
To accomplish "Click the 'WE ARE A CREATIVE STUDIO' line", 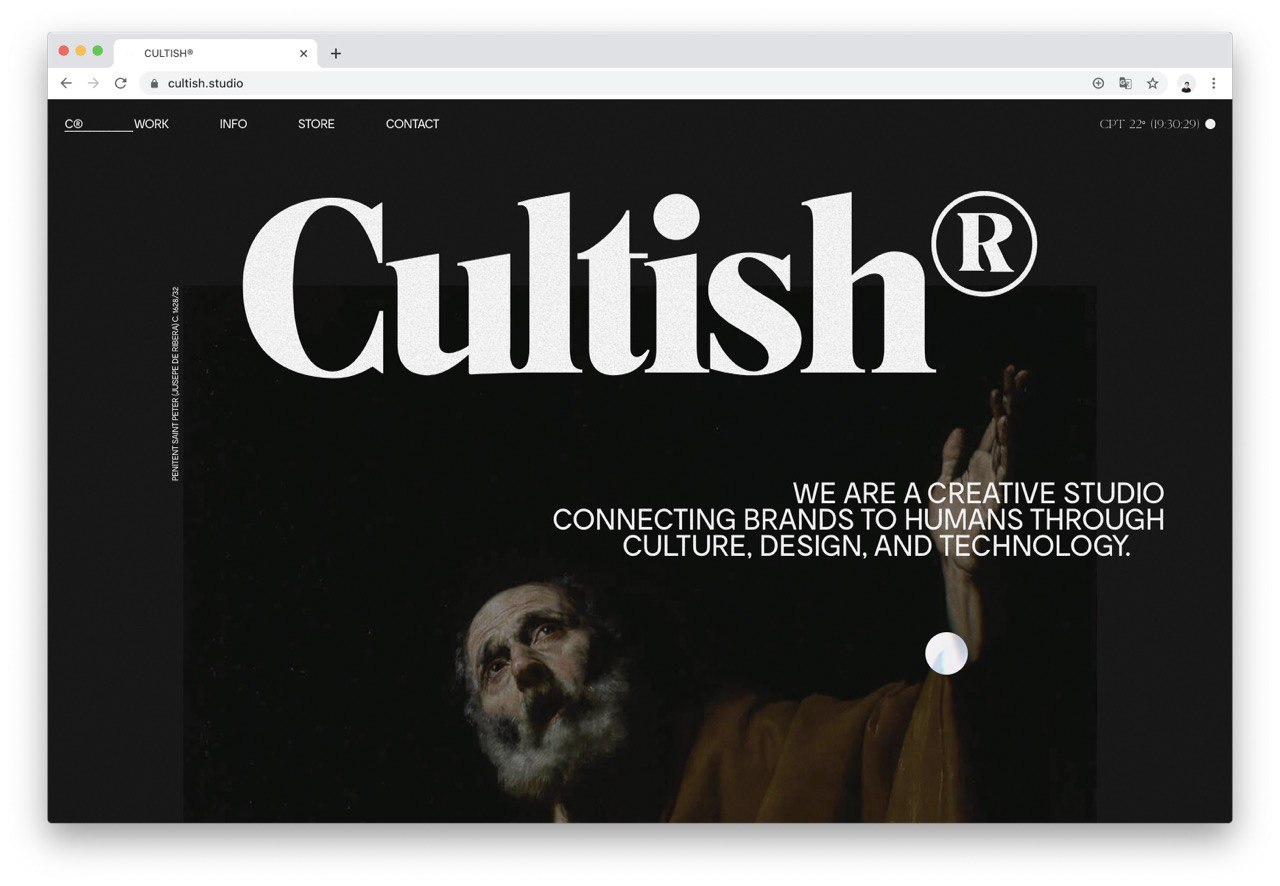I will (x=978, y=493).
